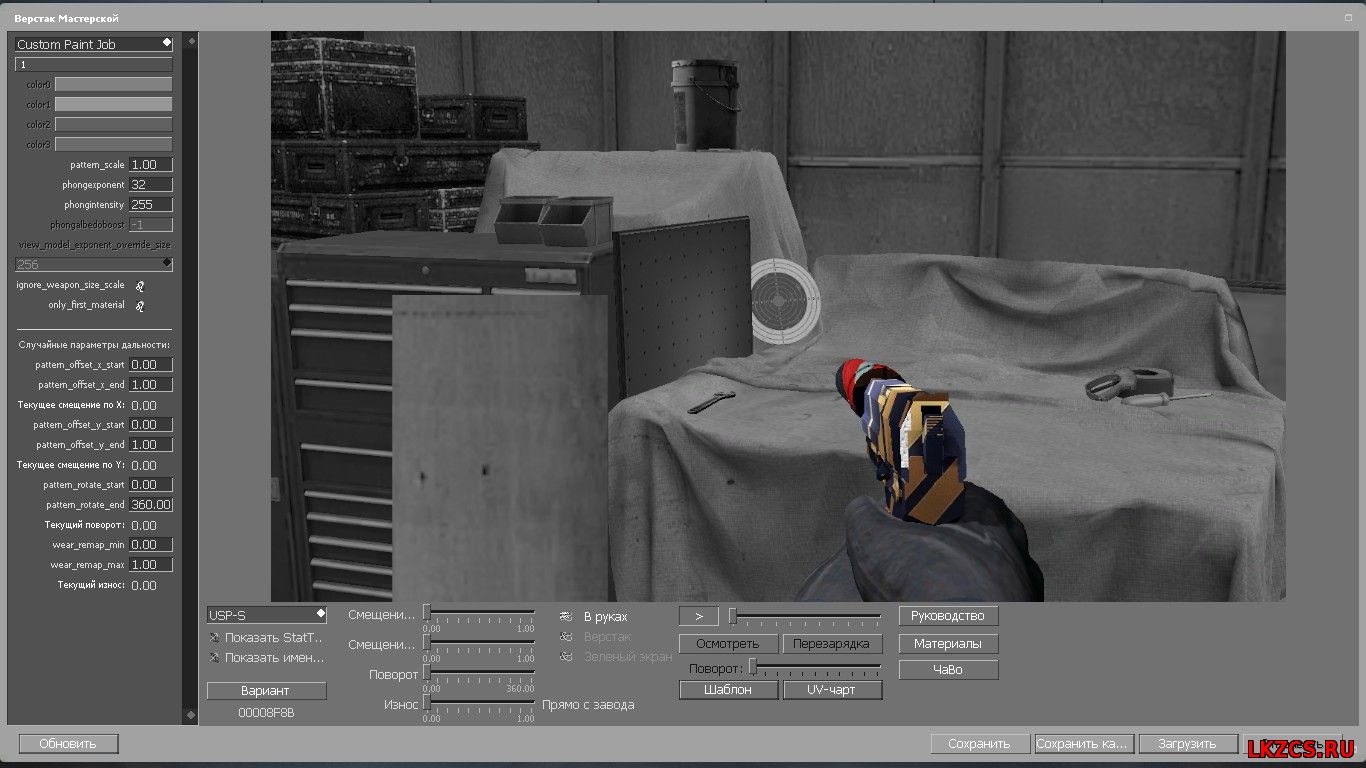1366x768 pixels.
Task: Click the Случайные параметры дальности heading
Action: (x=94, y=345)
